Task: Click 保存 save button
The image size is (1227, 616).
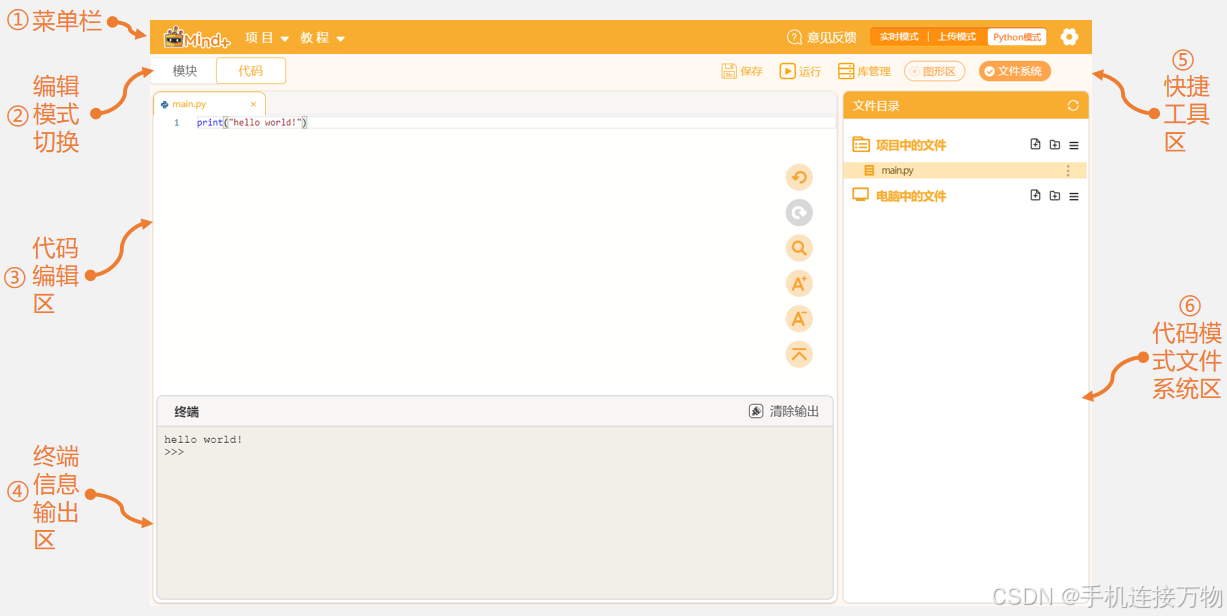Action: [x=742, y=71]
